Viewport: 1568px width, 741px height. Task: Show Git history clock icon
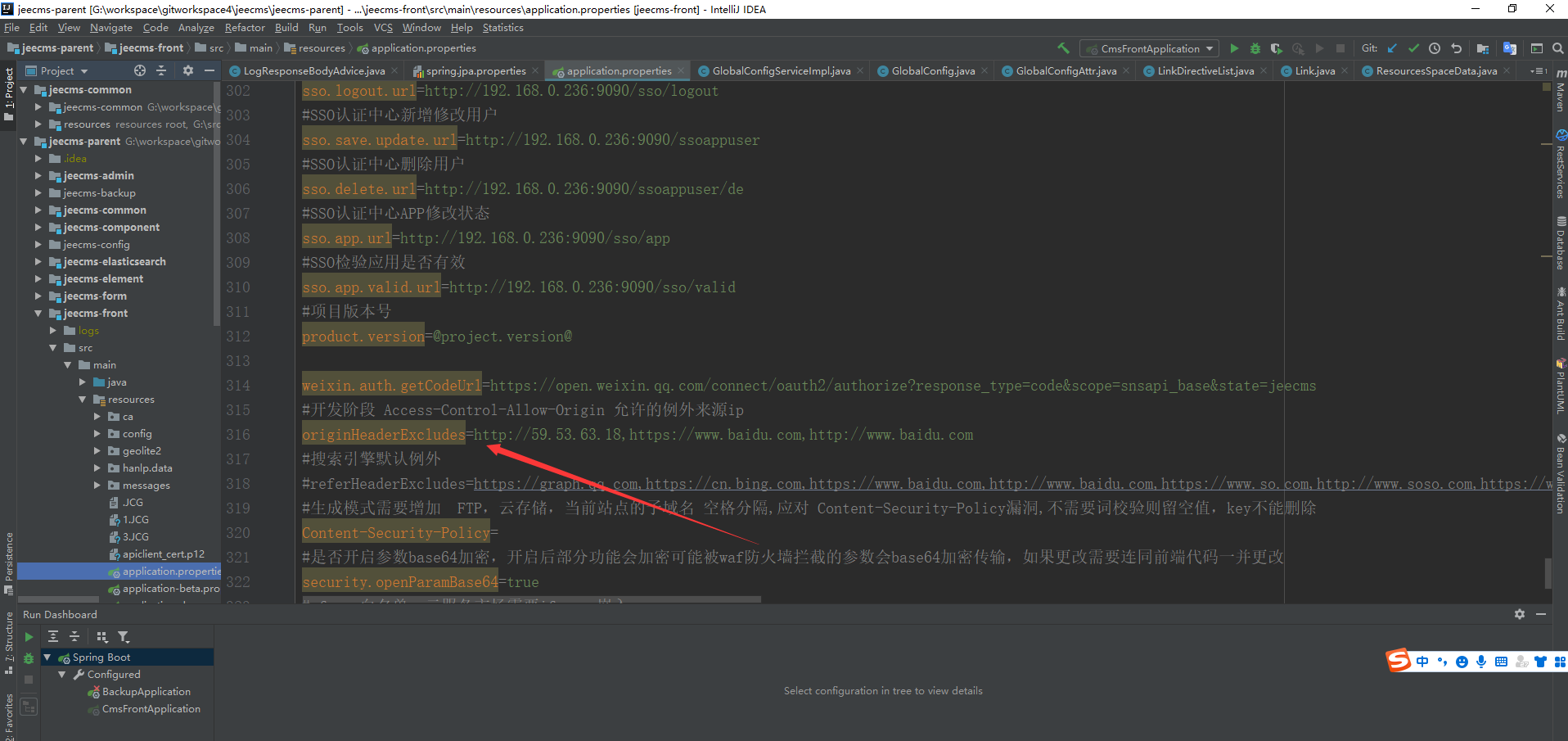(x=1435, y=48)
